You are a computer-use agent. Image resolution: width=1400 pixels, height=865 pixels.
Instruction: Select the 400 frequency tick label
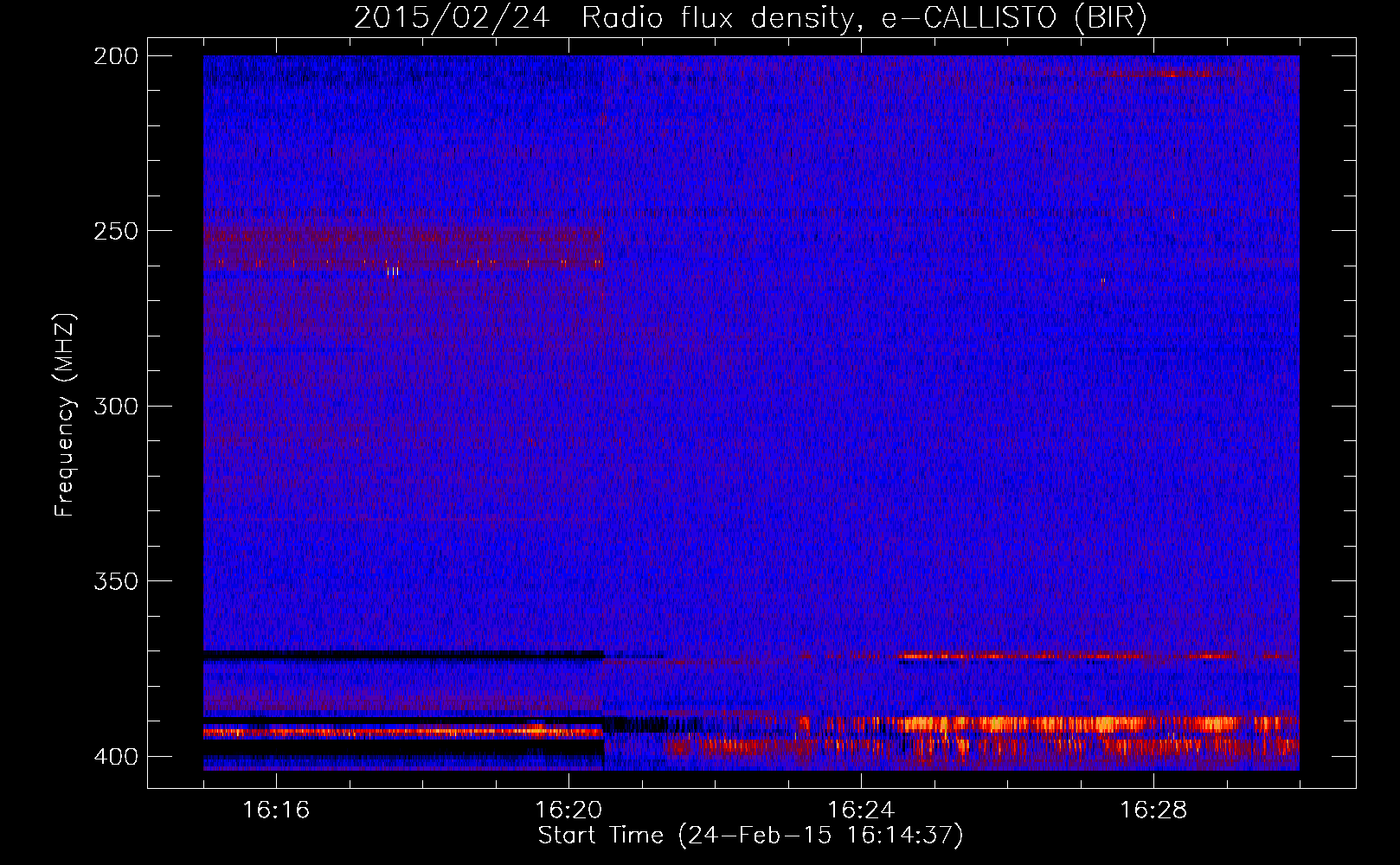[116, 757]
